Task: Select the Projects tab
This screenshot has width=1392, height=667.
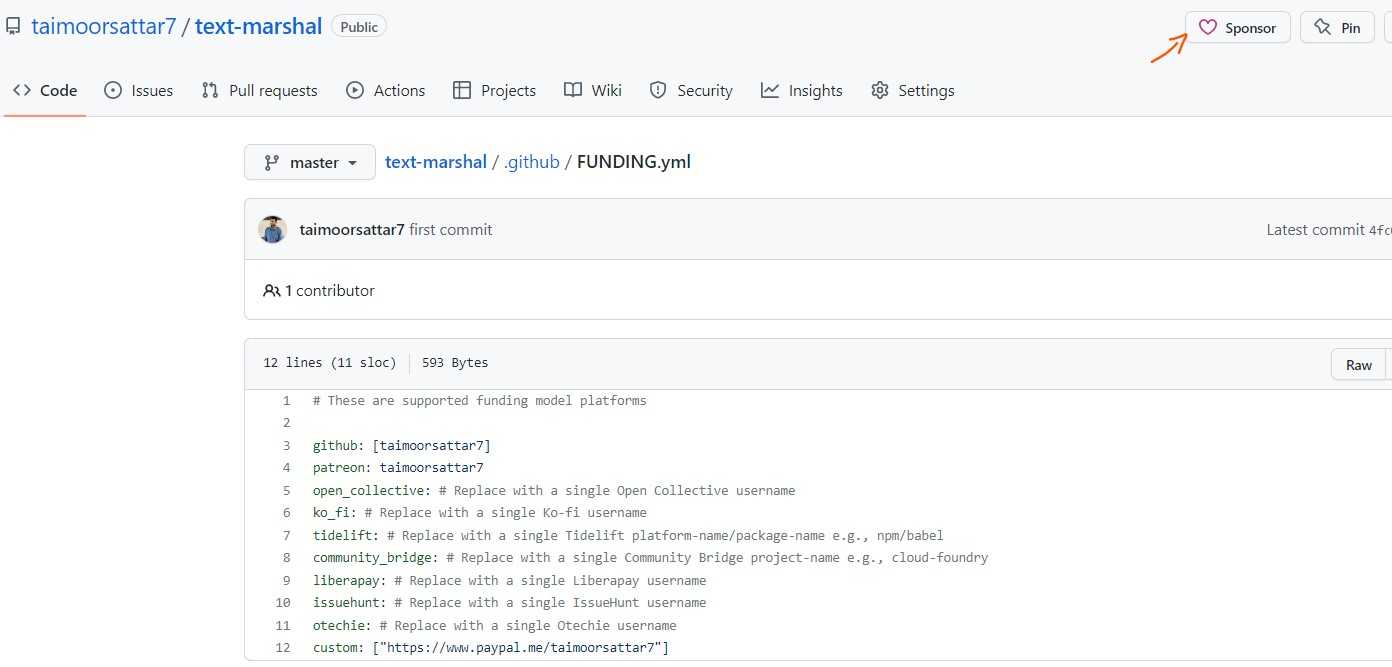Action: (x=495, y=91)
